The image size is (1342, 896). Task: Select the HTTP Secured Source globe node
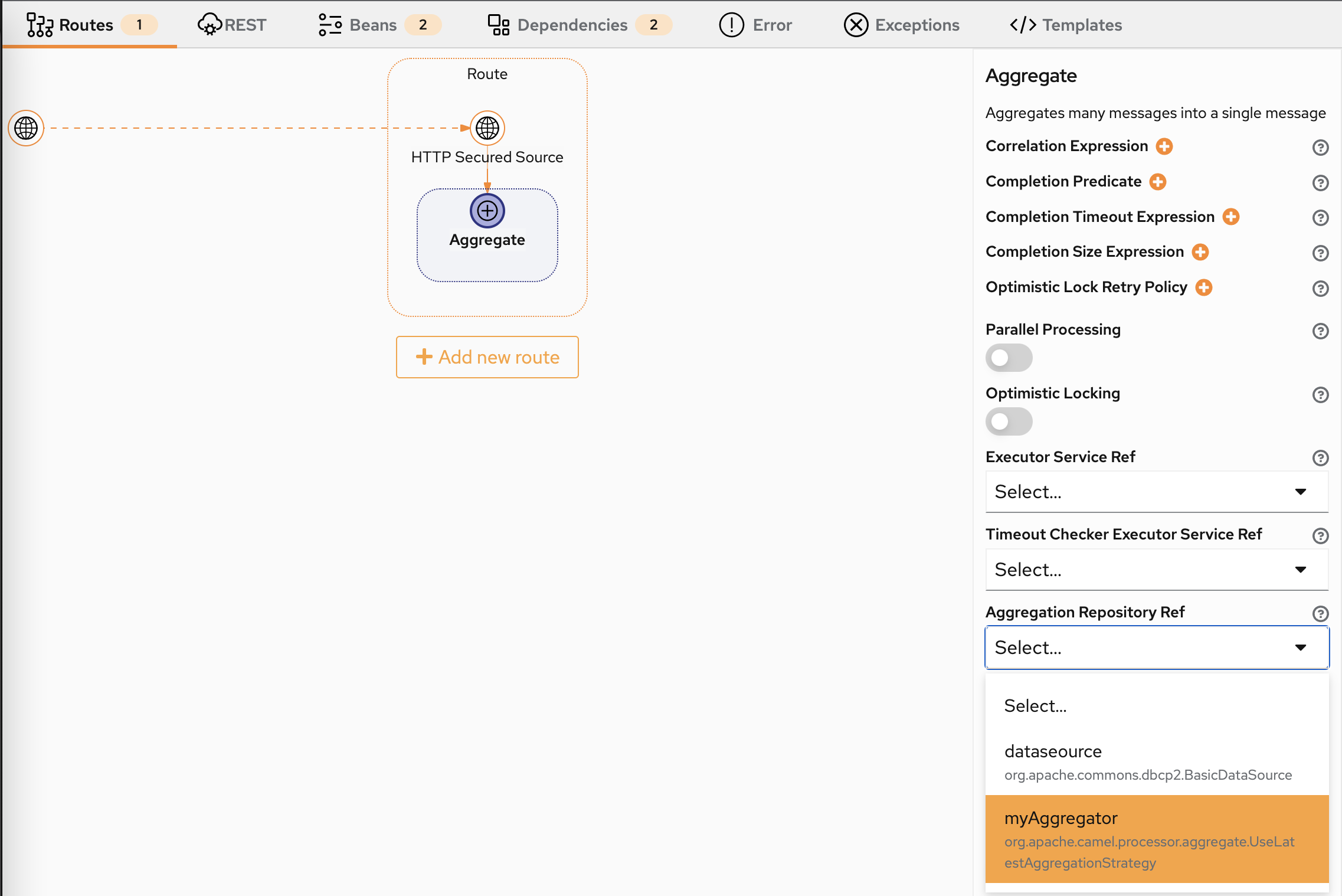click(x=487, y=127)
